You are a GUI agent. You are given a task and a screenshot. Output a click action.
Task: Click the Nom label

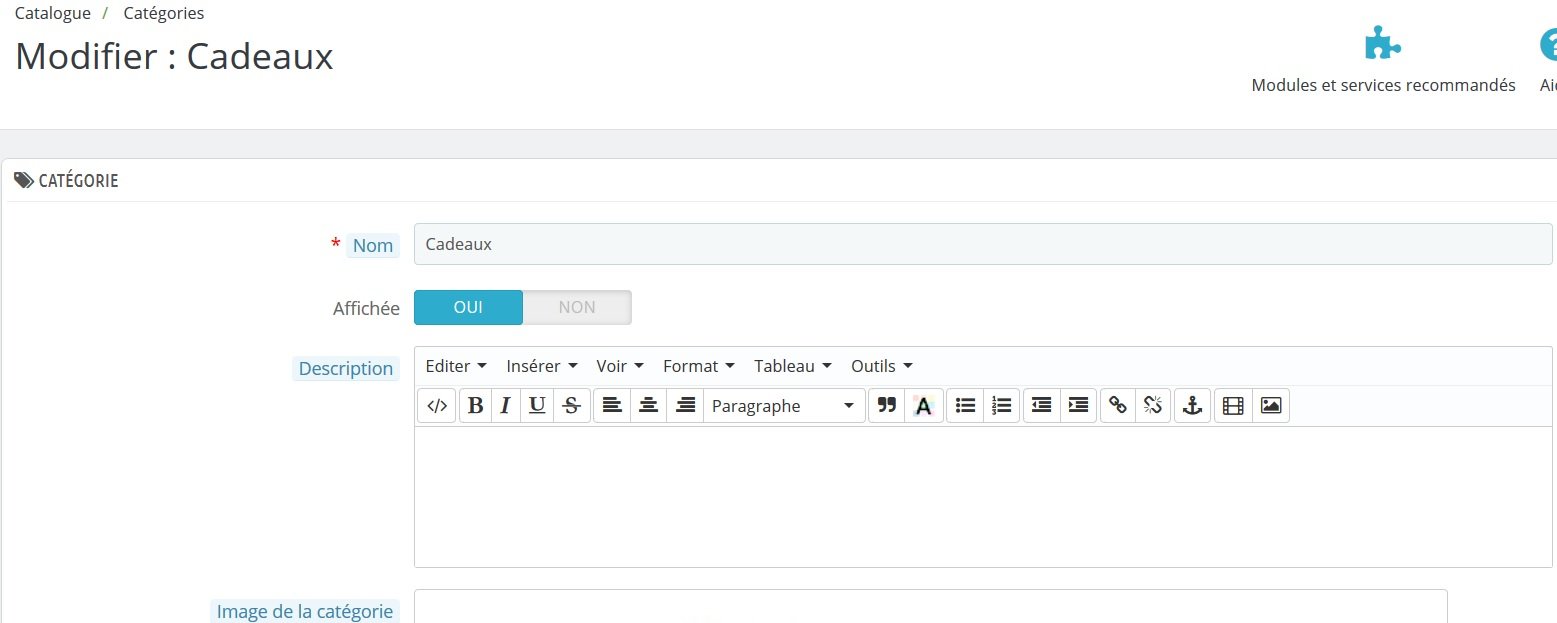[373, 245]
